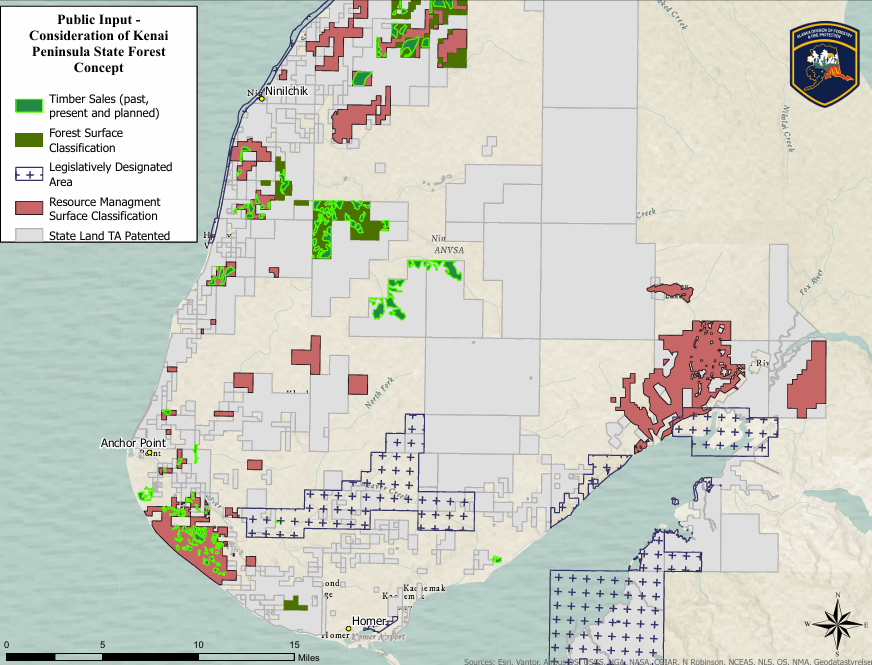Click the yellow Anchor Point town marker
The width and height of the screenshot is (872, 665).
150,453
